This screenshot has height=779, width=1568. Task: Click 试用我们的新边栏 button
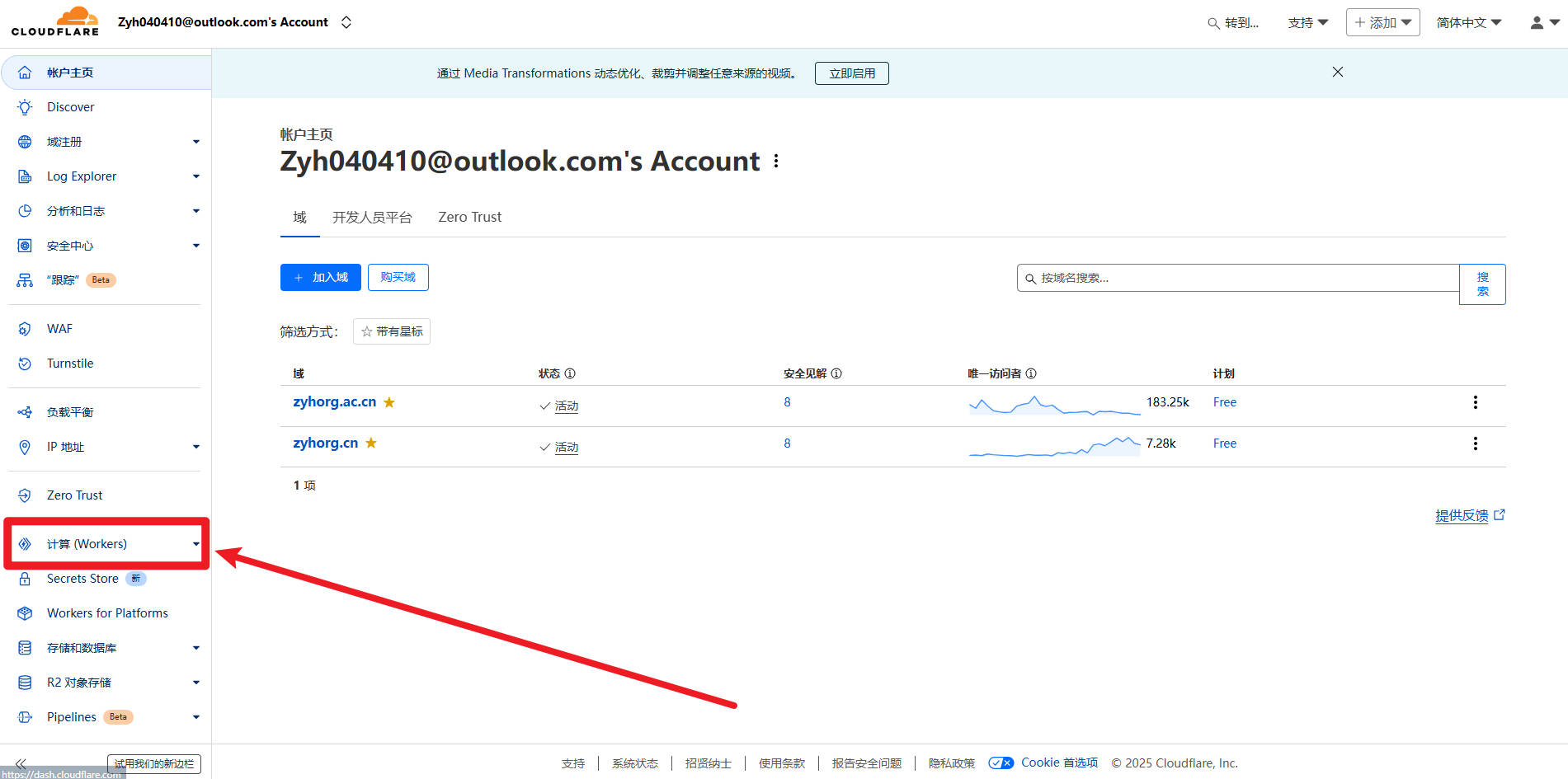[x=154, y=764]
